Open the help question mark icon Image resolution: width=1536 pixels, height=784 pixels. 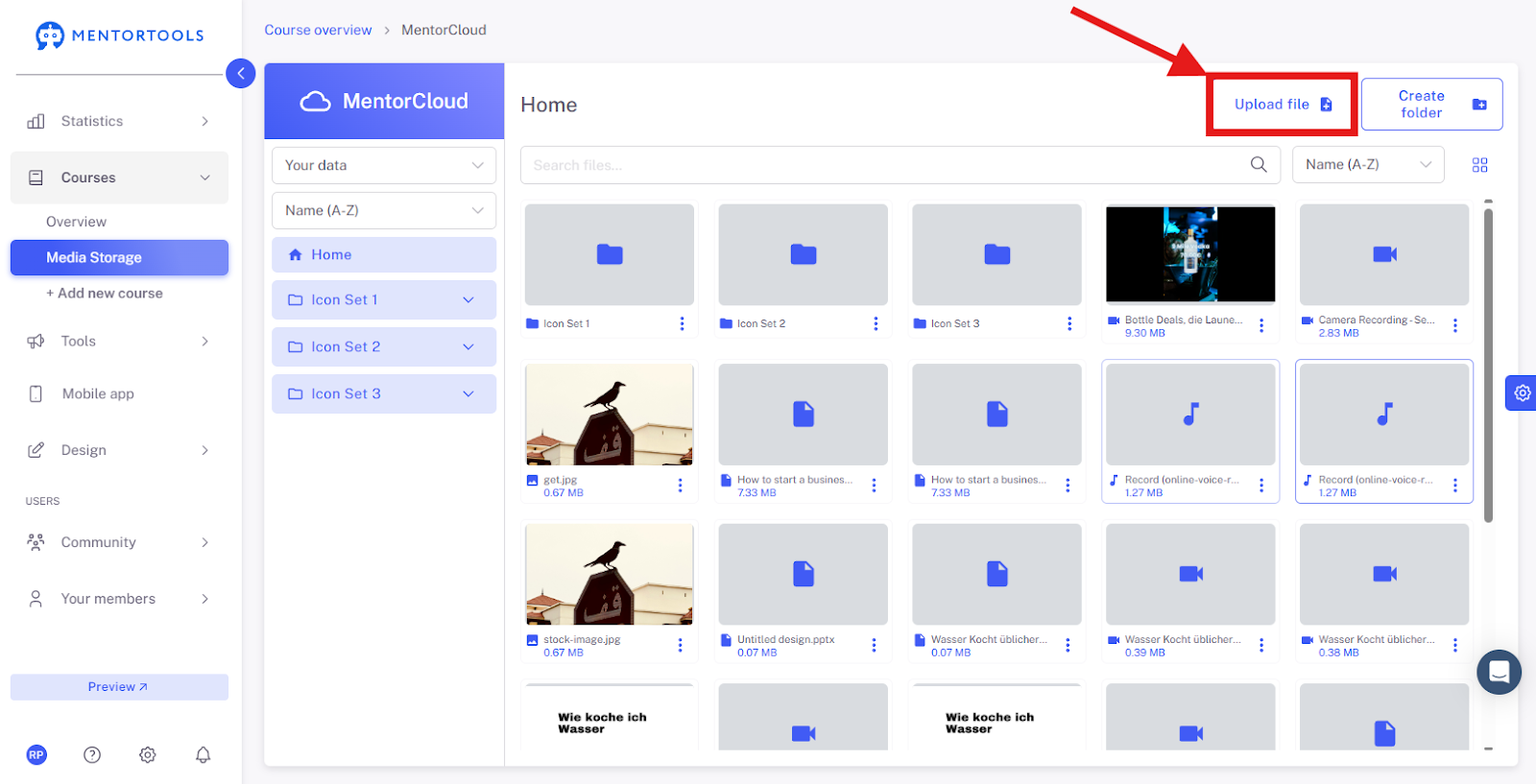(92, 755)
